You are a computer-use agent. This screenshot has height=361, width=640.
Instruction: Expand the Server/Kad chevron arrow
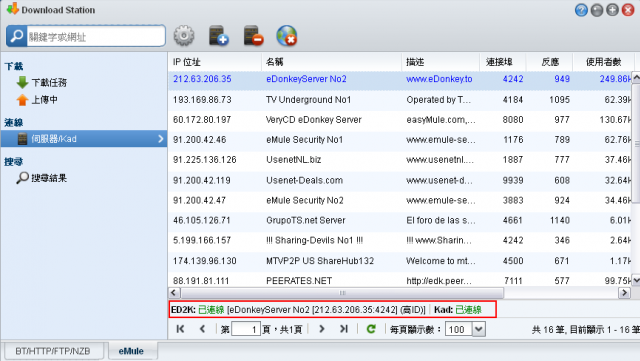tap(160, 139)
